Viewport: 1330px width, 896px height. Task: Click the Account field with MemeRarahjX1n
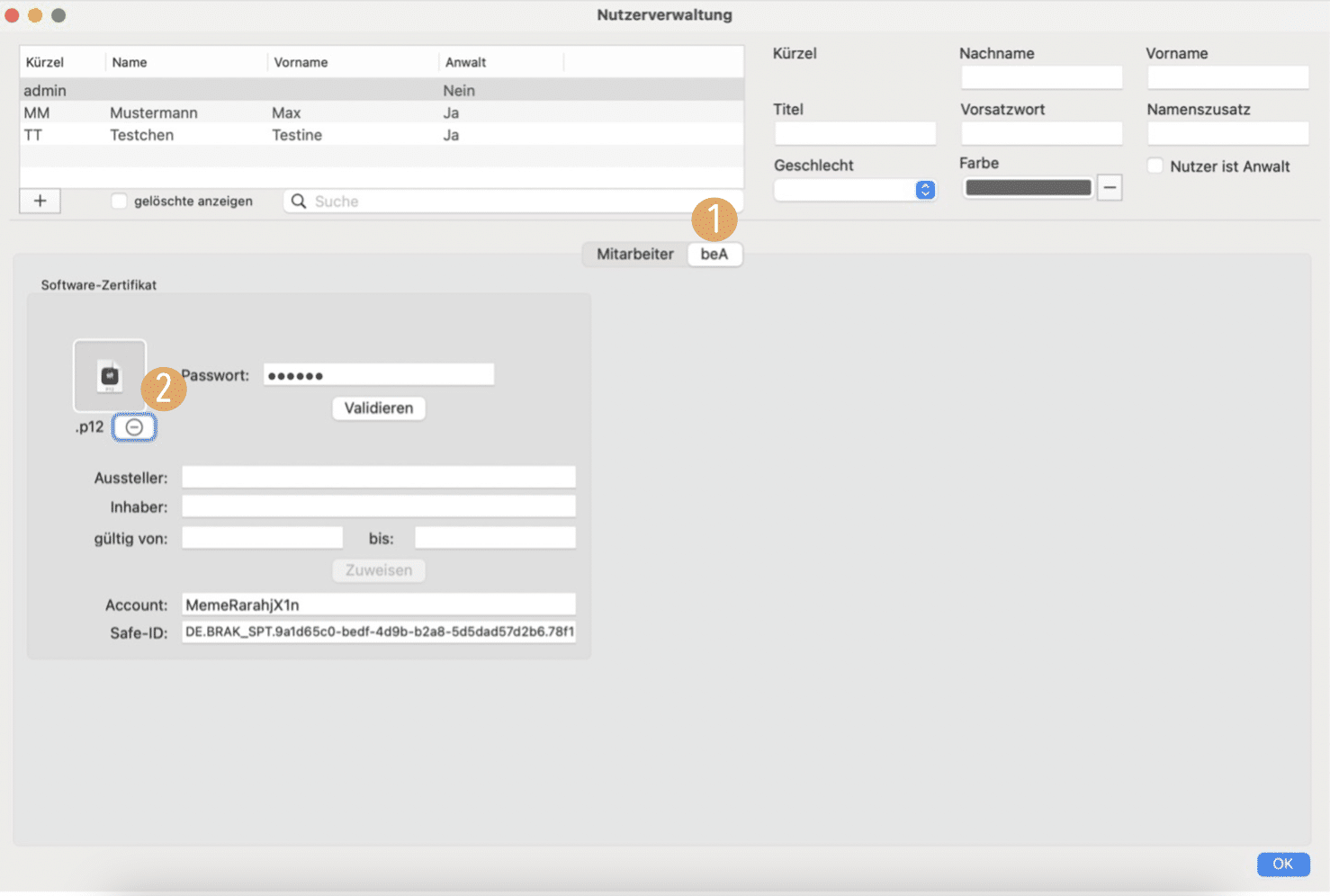[x=379, y=605]
